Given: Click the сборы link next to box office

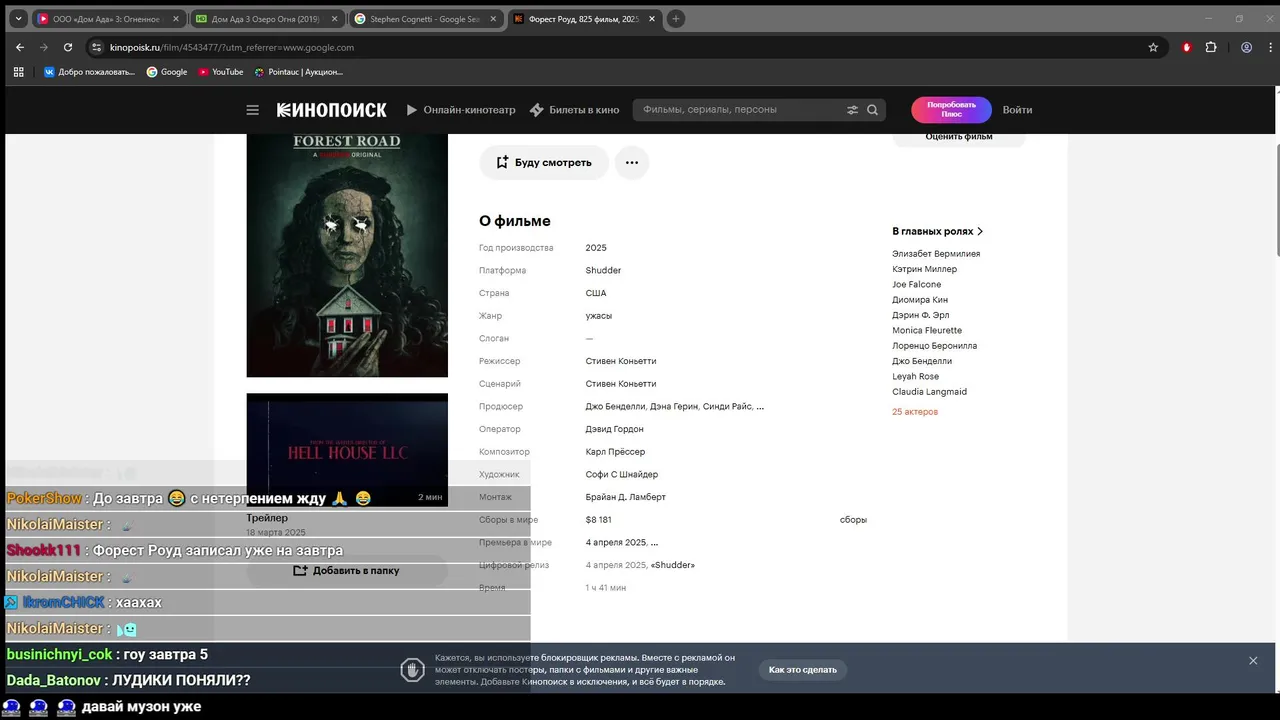Looking at the screenshot, I should point(853,520).
